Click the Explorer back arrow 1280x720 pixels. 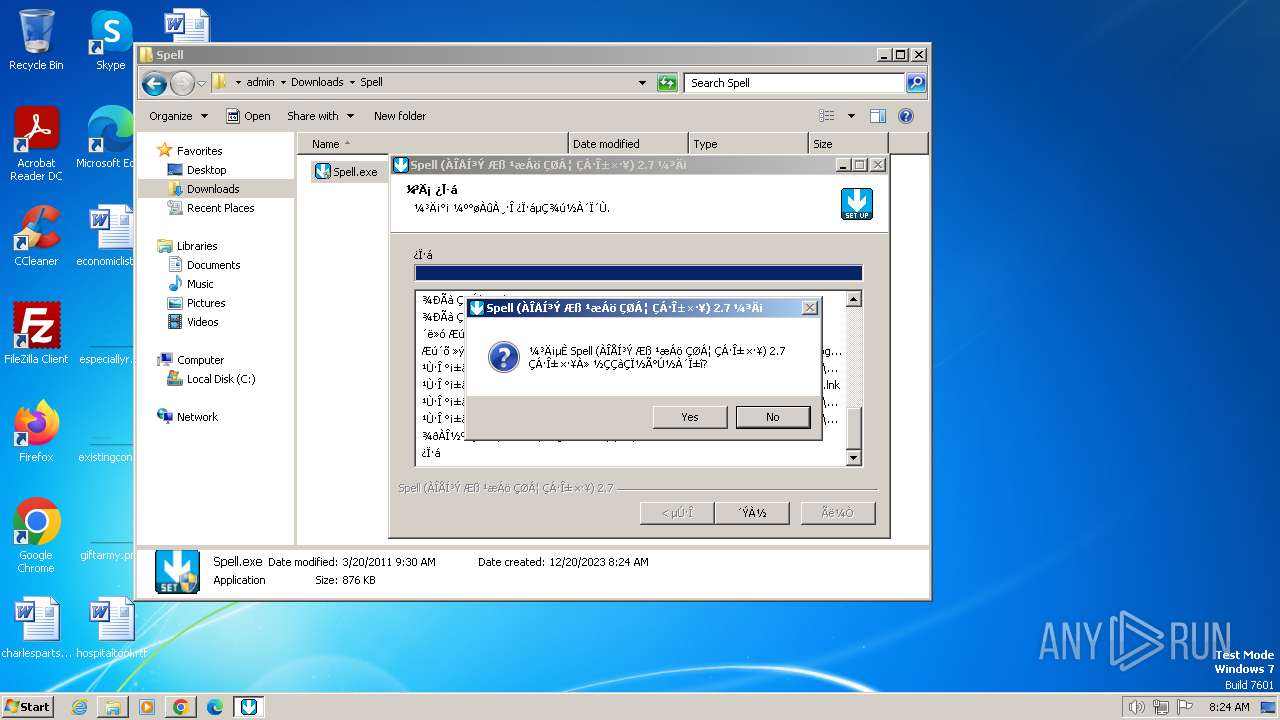pos(154,83)
